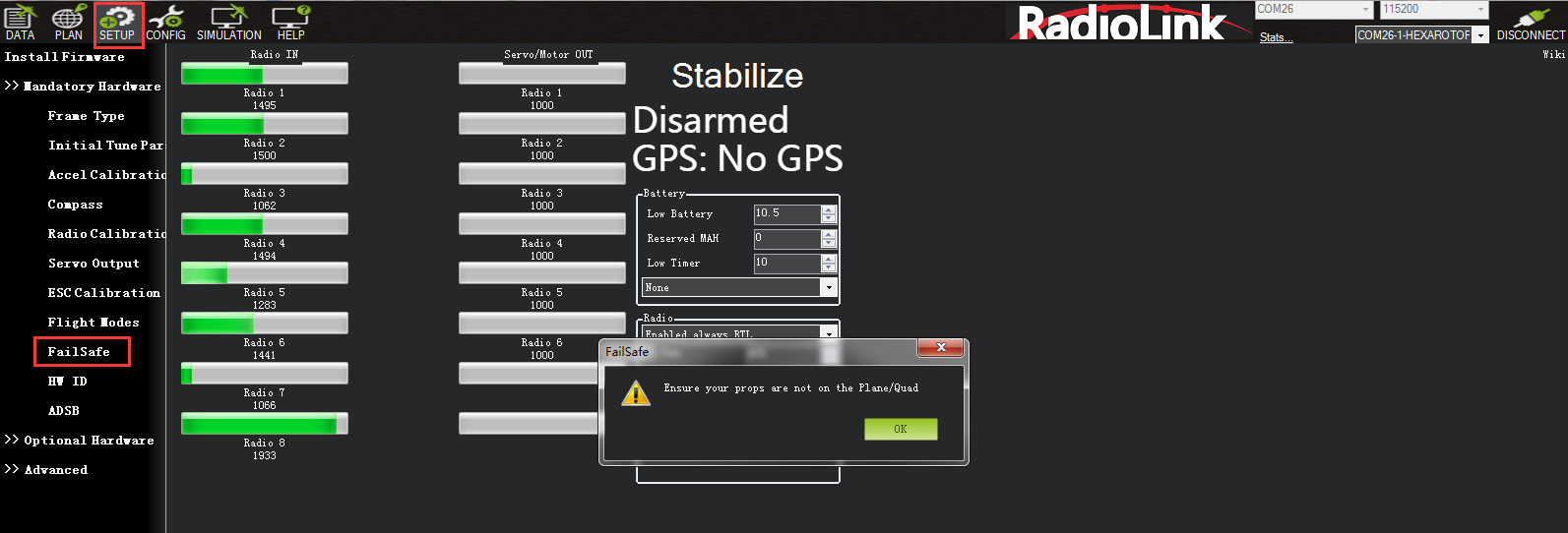1568x533 pixels.
Task: Select the SETUP gear icon
Action: point(117,23)
